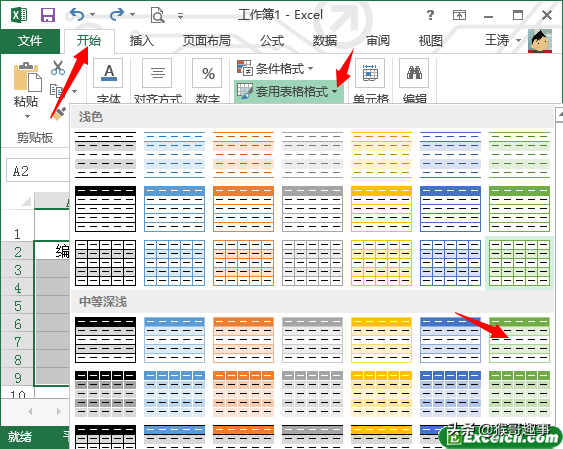Apply yellow banded style, second 中等深浅 row
The width and height of the screenshot is (563, 449).
(x=381, y=394)
